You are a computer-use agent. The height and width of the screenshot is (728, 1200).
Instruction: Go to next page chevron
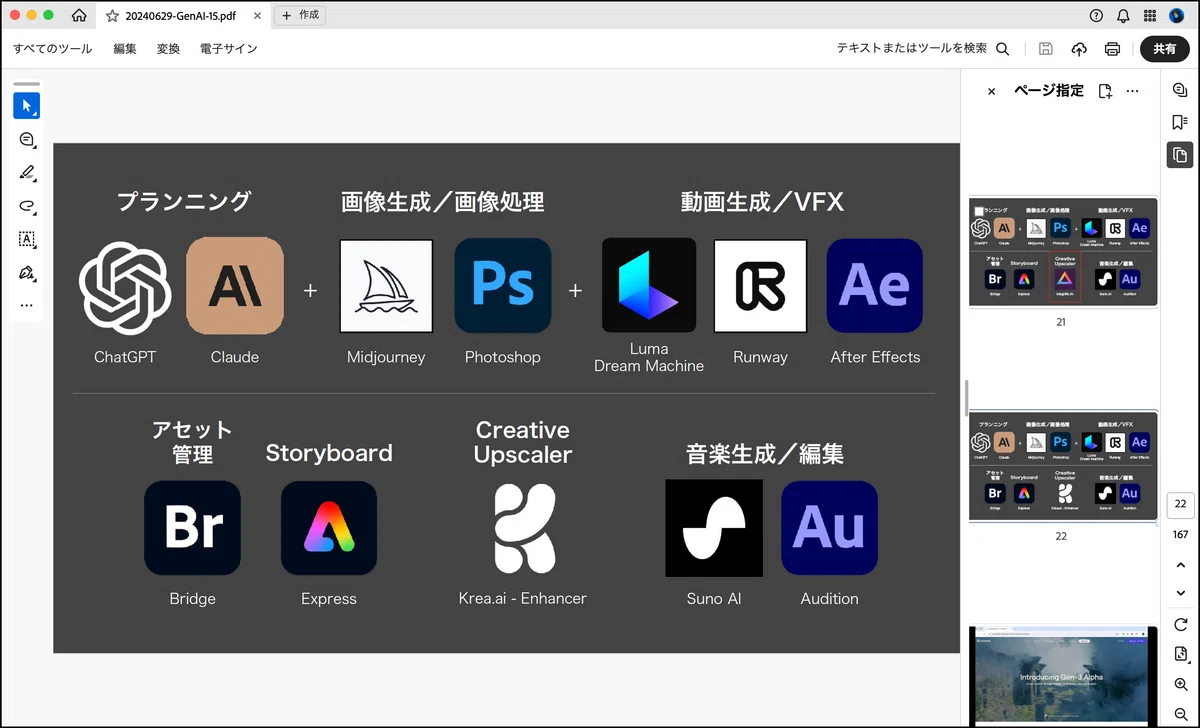pyautogui.click(x=1180, y=593)
